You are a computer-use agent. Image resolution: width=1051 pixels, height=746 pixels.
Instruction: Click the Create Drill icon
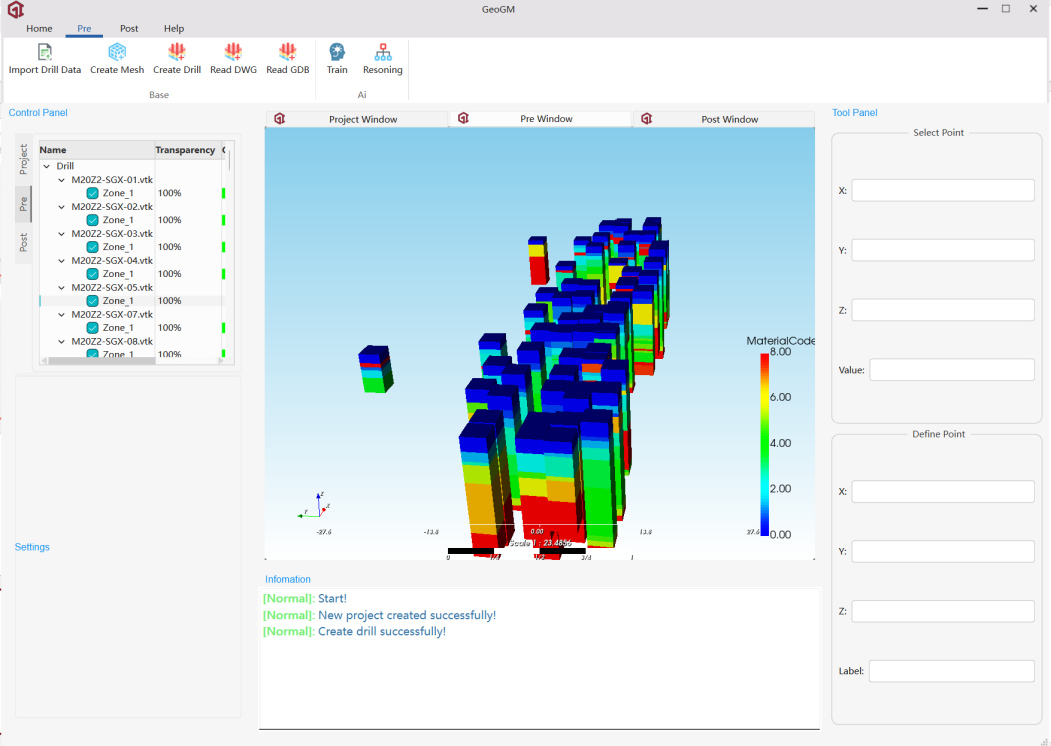177,53
